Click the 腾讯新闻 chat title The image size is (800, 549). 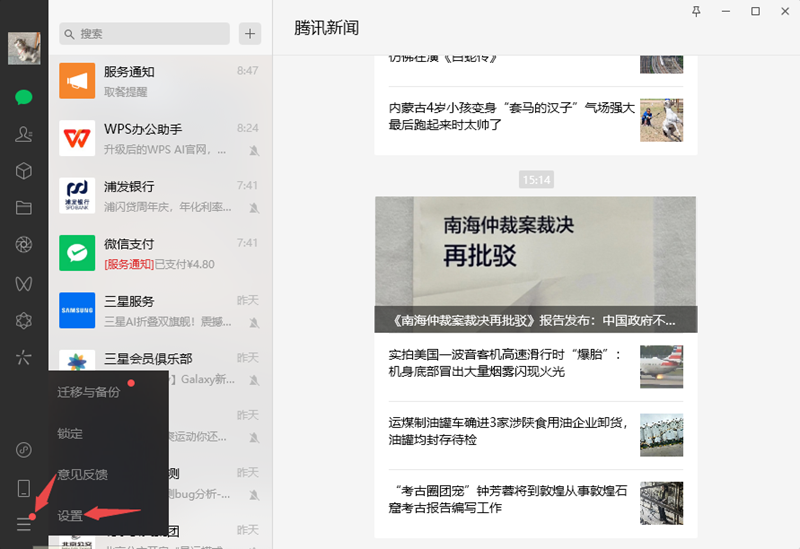click(327, 28)
